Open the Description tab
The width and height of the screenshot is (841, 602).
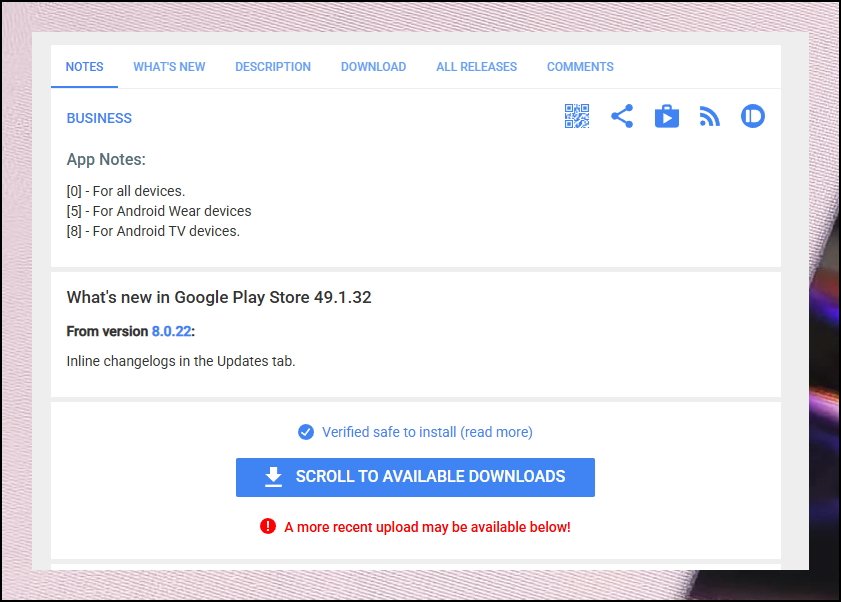click(272, 67)
